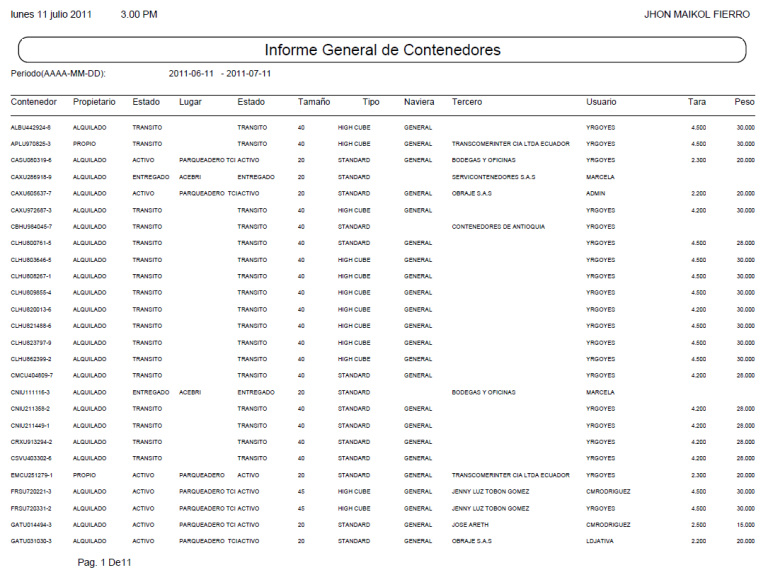The height and width of the screenshot is (575, 768).
Task: Click the Periodo(AAAA-MM-DD) label
Action: click(58, 74)
